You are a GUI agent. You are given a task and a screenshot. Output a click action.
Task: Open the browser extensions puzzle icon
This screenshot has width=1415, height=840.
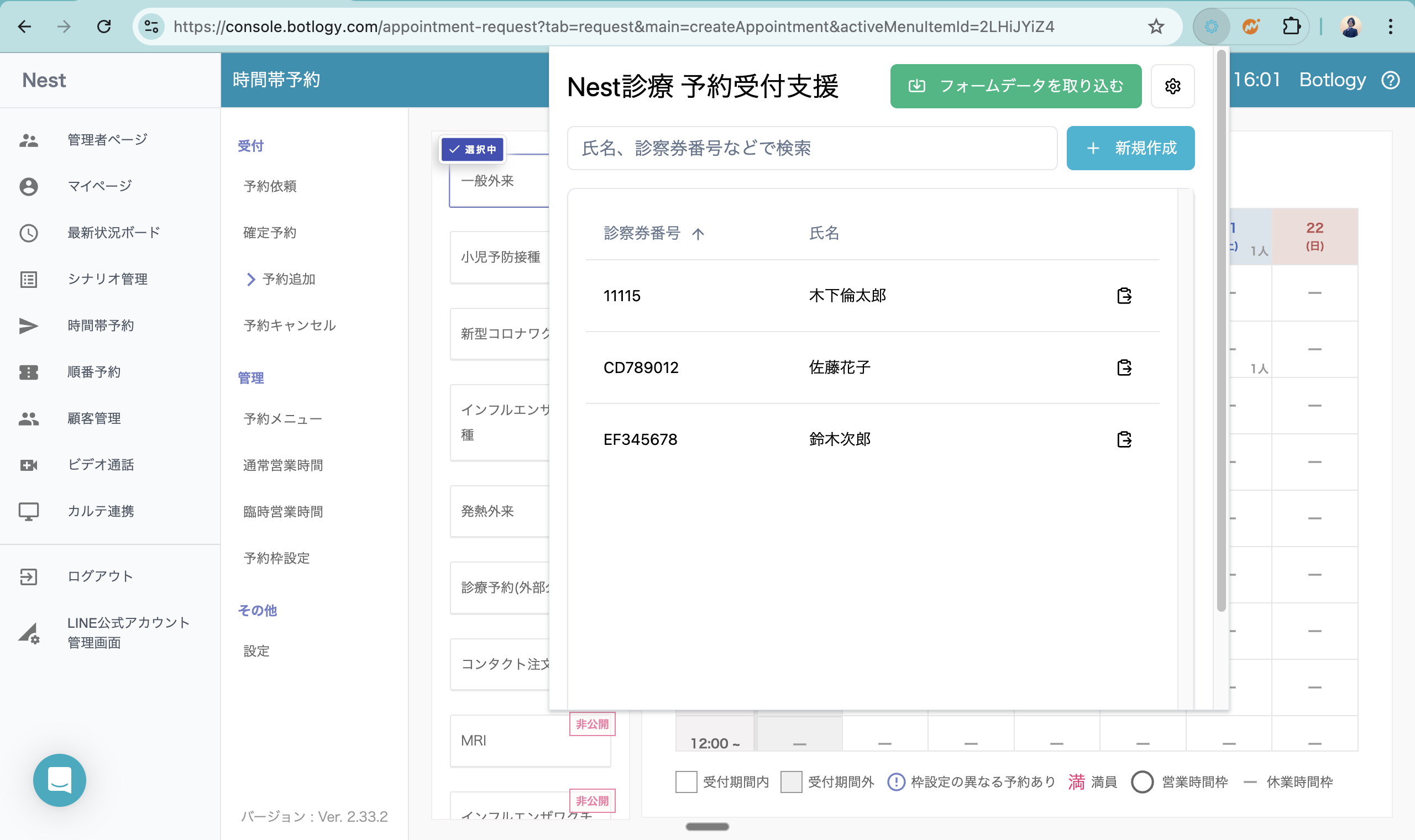(x=1291, y=27)
